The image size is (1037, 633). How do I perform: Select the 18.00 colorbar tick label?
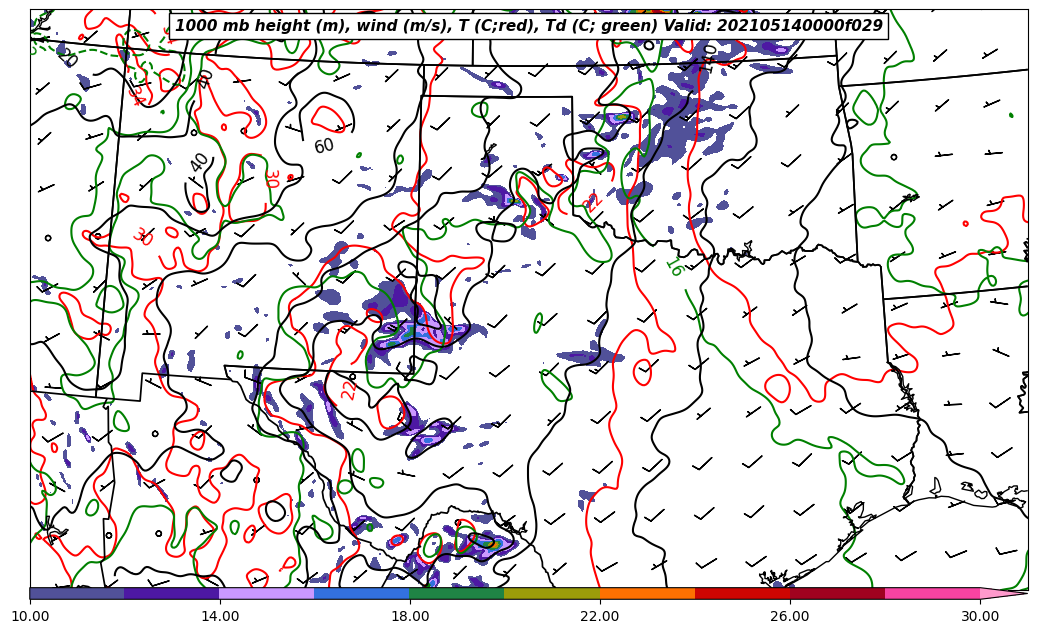click(x=410, y=616)
